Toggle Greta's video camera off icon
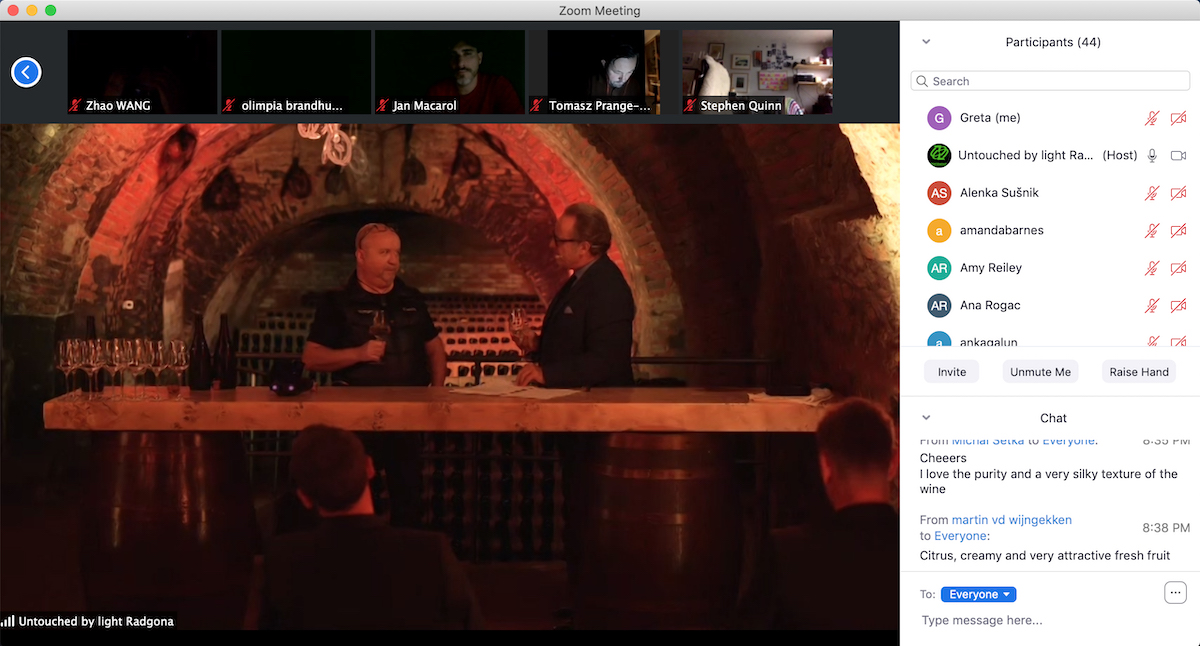This screenshot has width=1200, height=646. [1178, 118]
